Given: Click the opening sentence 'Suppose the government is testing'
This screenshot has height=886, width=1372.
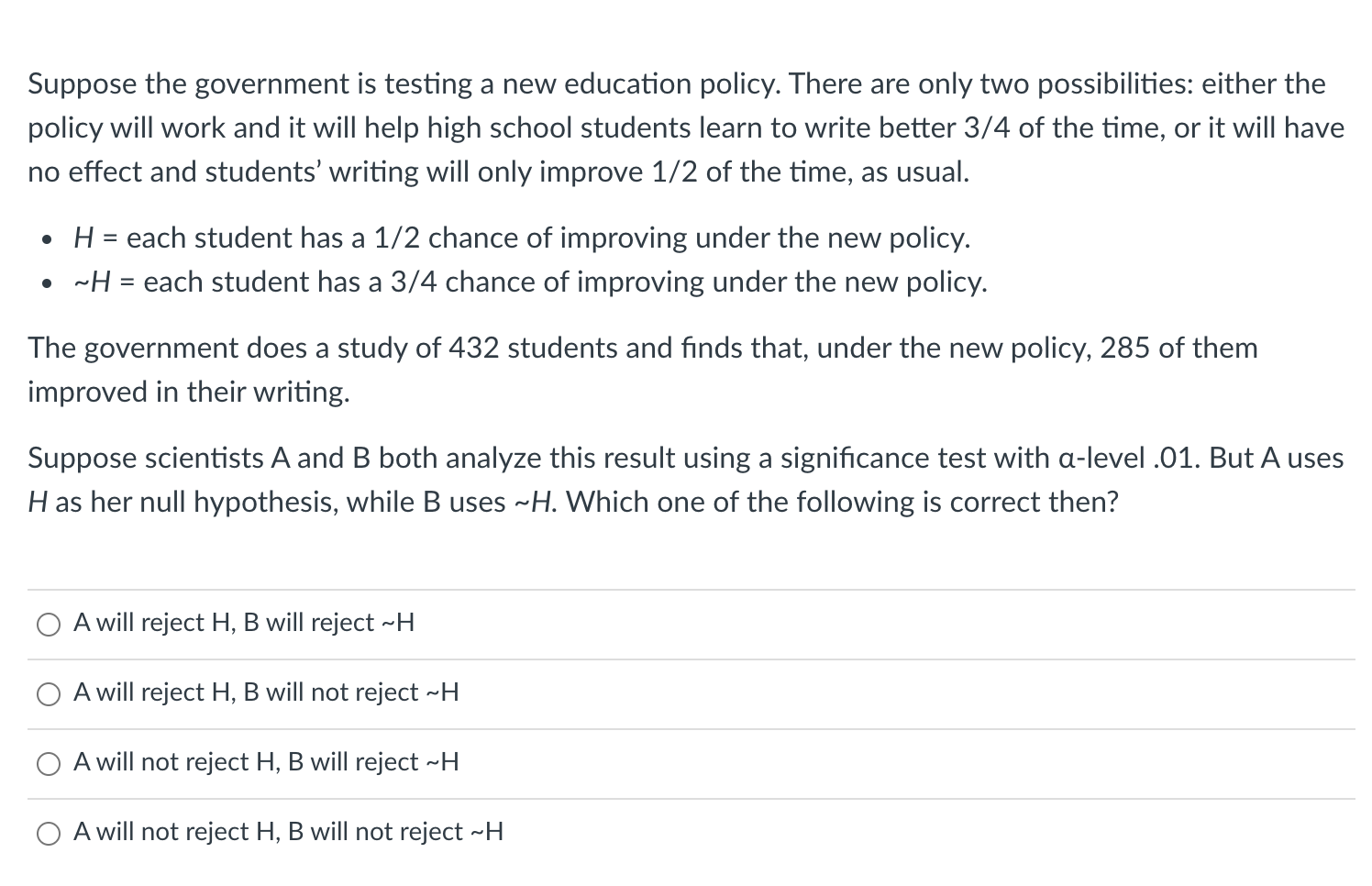Looking at the screenshot, I should coord(249,84).
